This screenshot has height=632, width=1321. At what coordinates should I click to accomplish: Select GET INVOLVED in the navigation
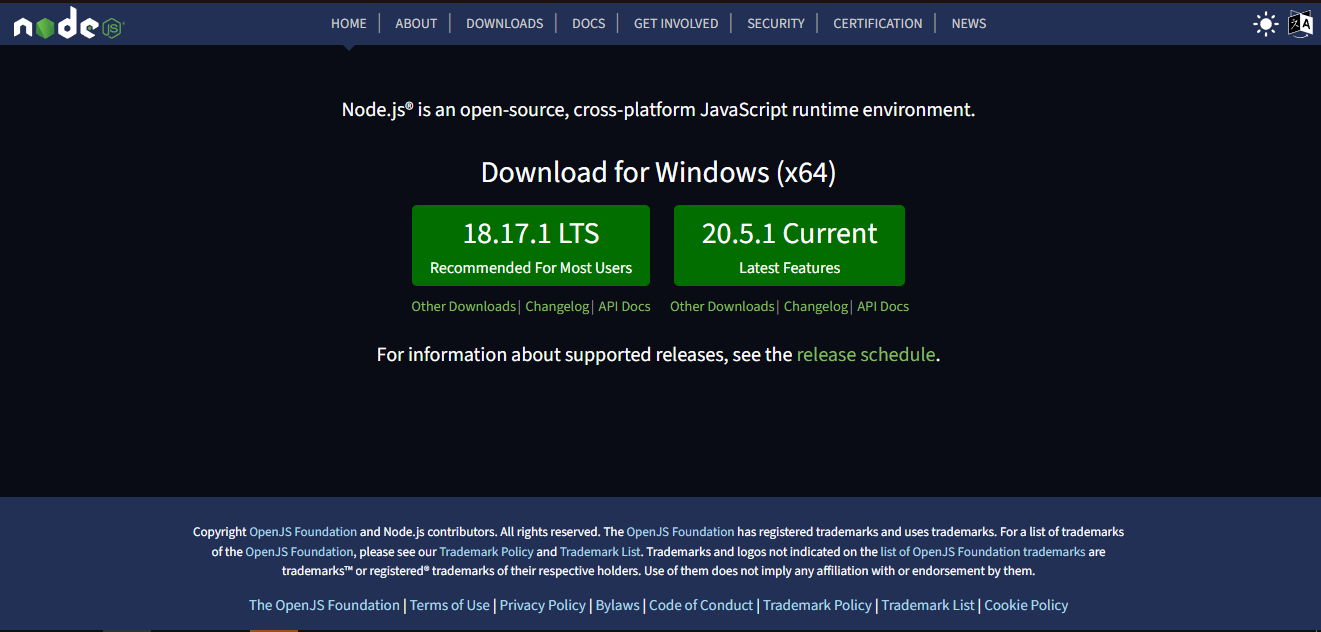(676, 23)
